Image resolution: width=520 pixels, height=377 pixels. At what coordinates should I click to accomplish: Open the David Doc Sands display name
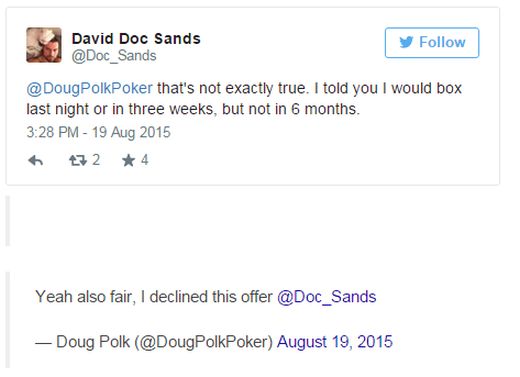pyautogui.click(x=136, y=39)
